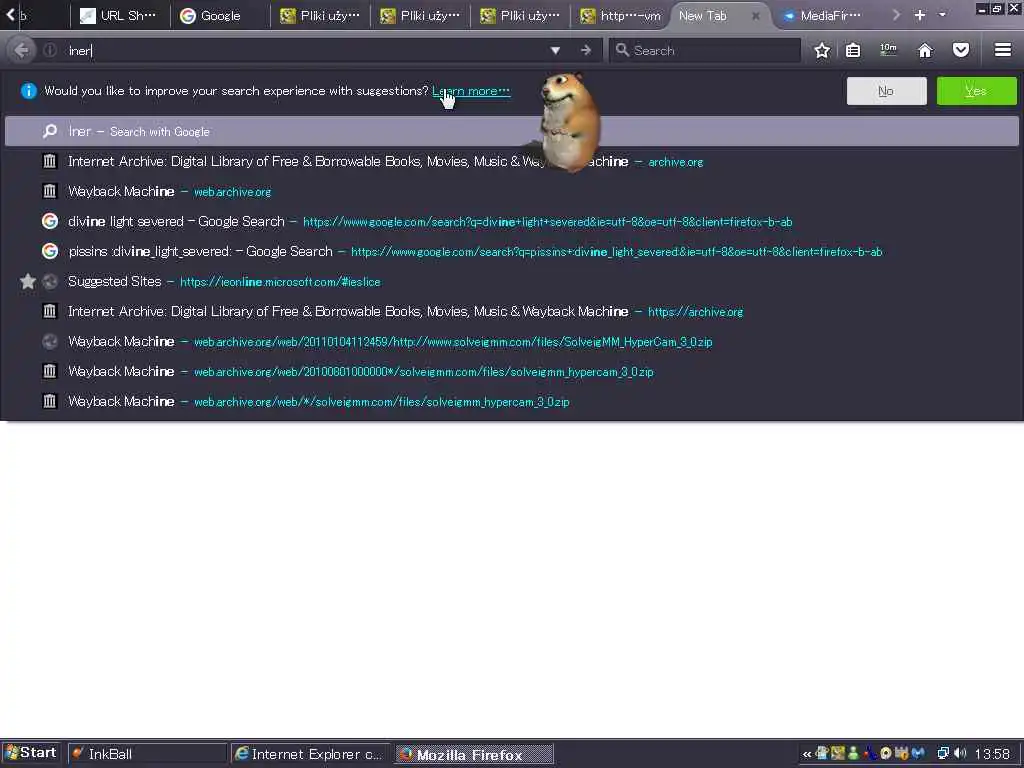Viewport: 1024px width, 768px height.
Task: Bookmark this page with the star icon
Action: click(822, 50)
